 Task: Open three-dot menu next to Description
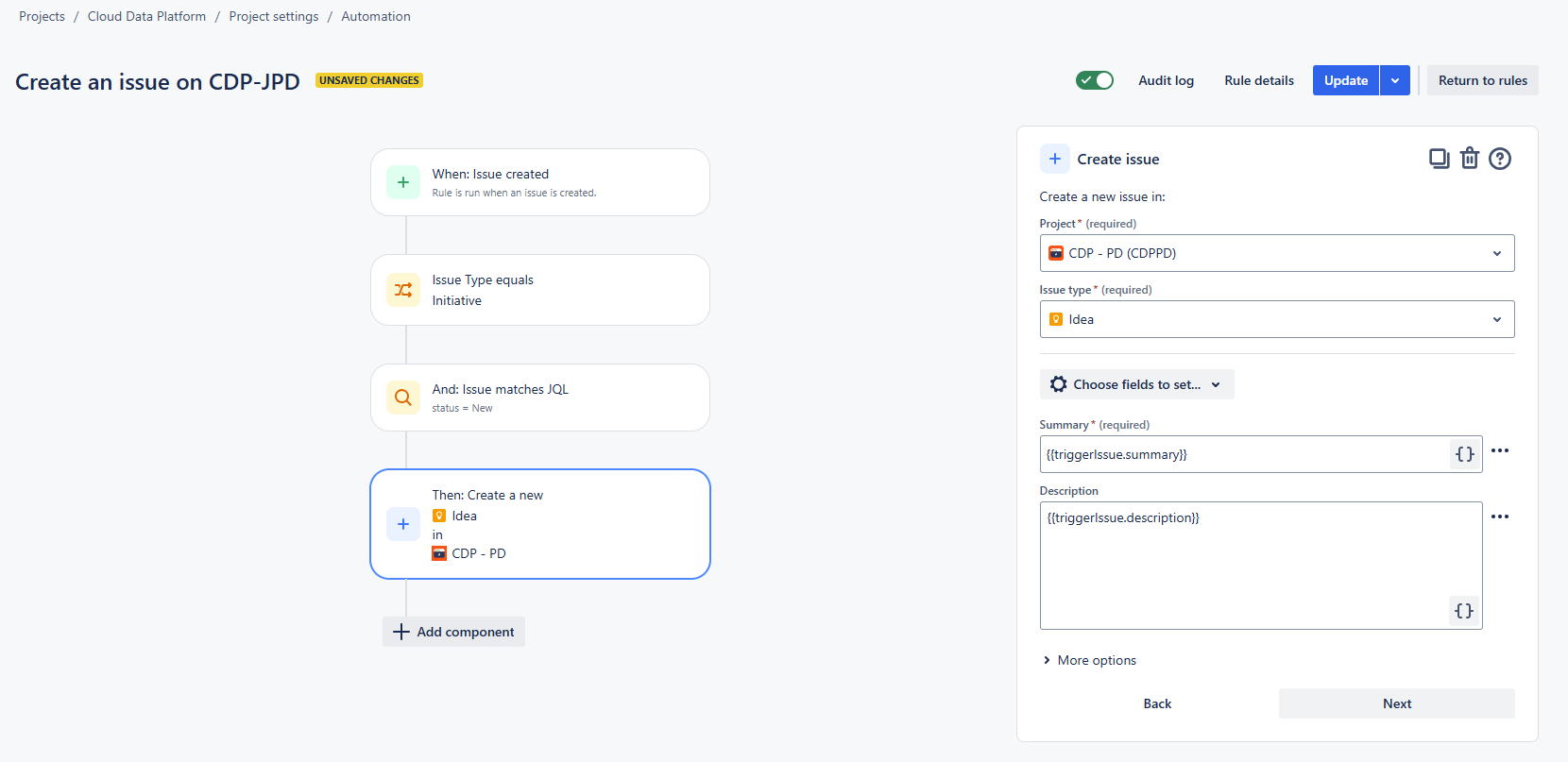coord(1500,516)
